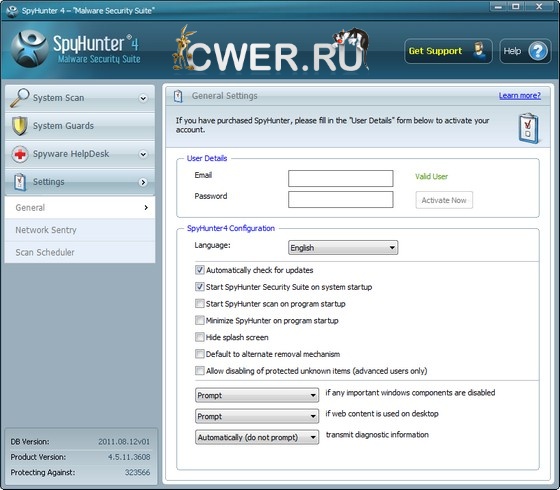Enable Hide splash screen option
Screen dimensions: 560x490
(200, 337)
